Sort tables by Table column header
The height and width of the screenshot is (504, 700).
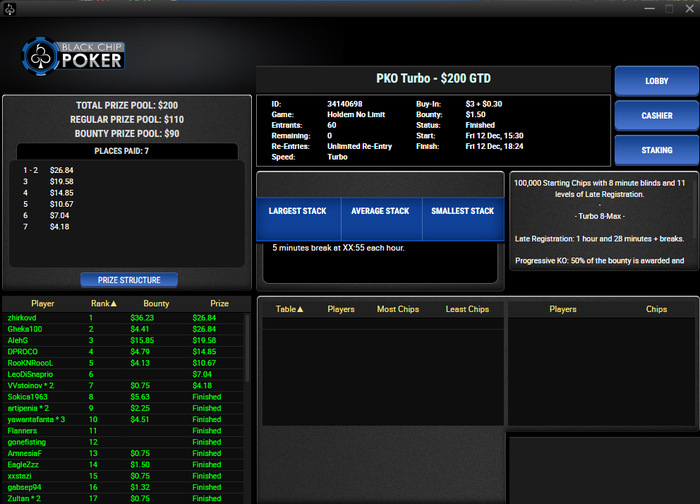pyautogui.click(x=289, y=309)
